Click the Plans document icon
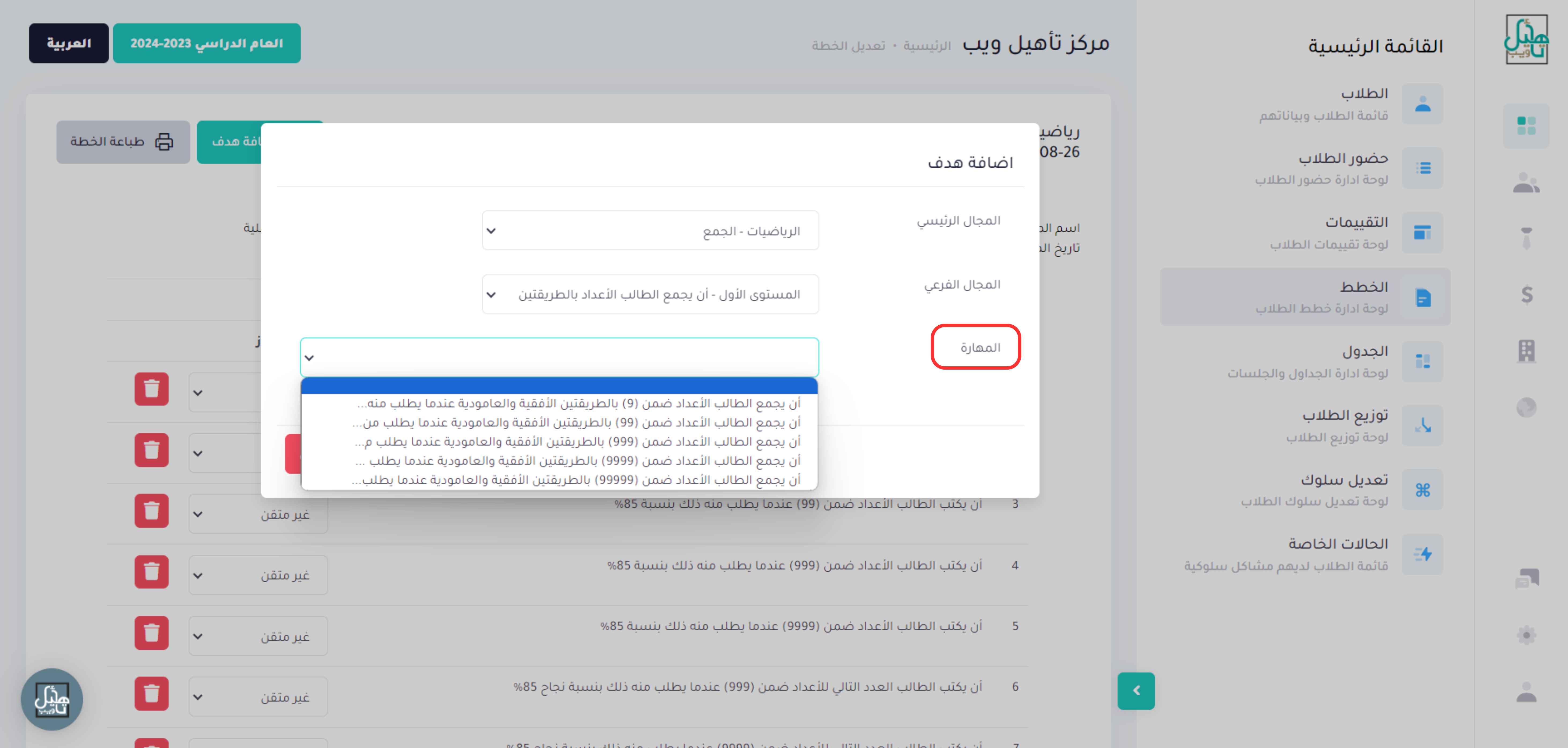Viewport: 1568px width, 748px height. [1422, 297]
